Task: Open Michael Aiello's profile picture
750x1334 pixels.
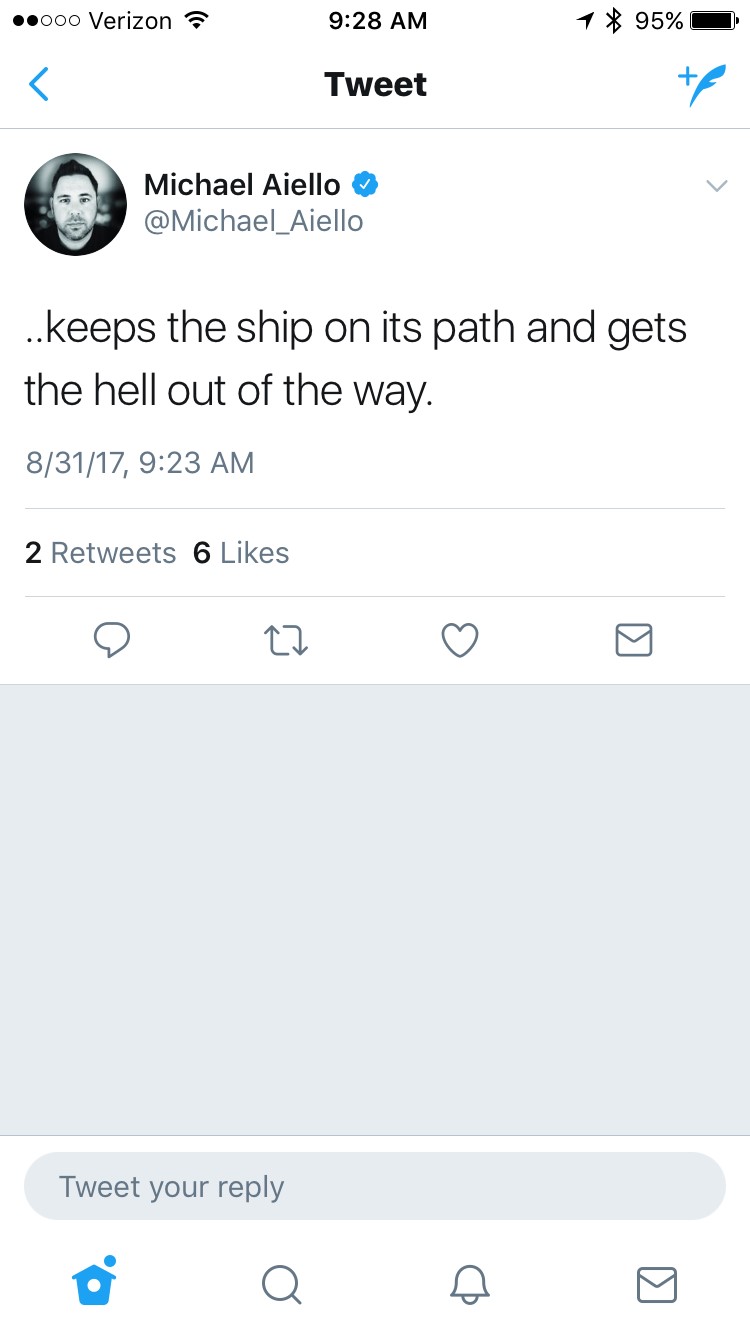Action: point(75,204)
